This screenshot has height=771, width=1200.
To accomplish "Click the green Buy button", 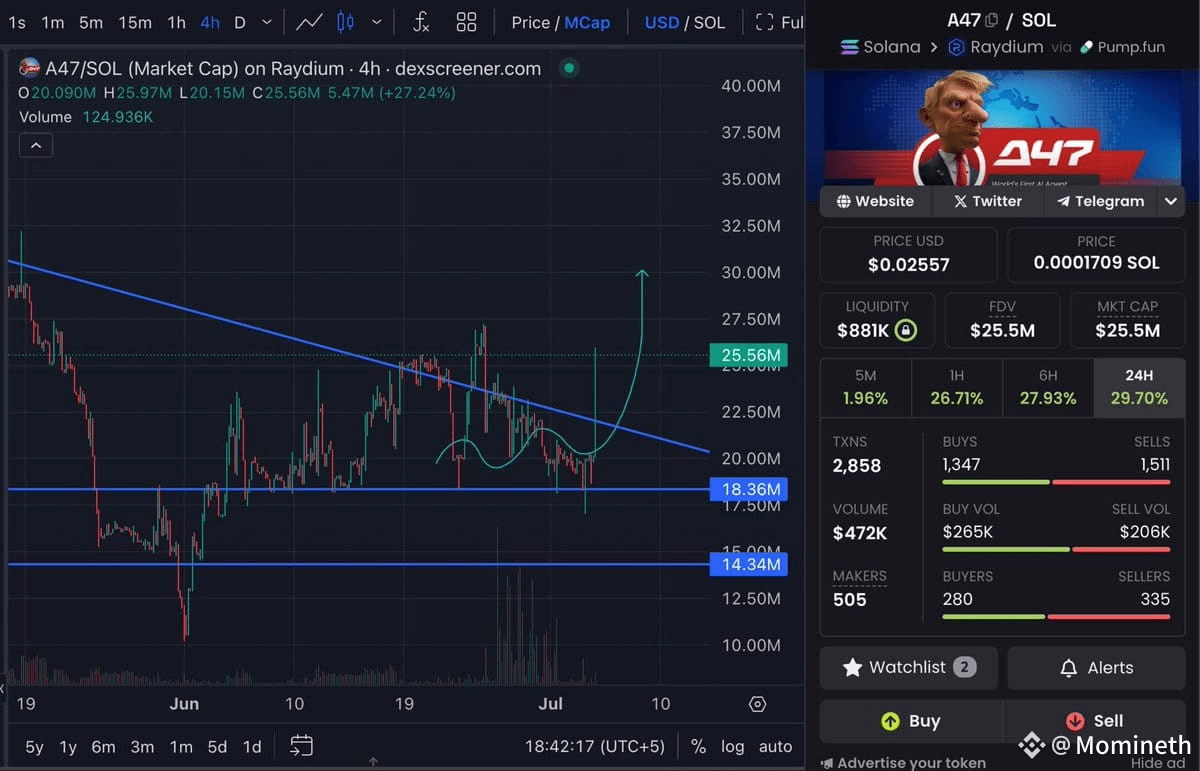I will click(910, 721).
